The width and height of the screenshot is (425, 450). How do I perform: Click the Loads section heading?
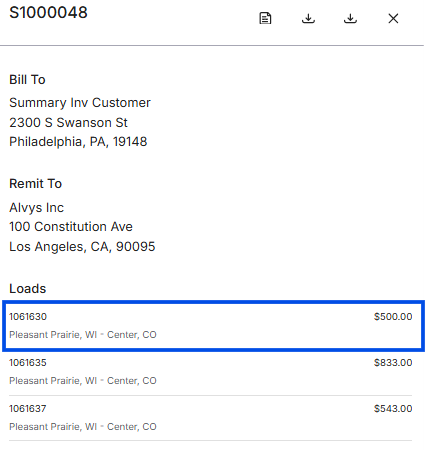[x=28, y=289]
